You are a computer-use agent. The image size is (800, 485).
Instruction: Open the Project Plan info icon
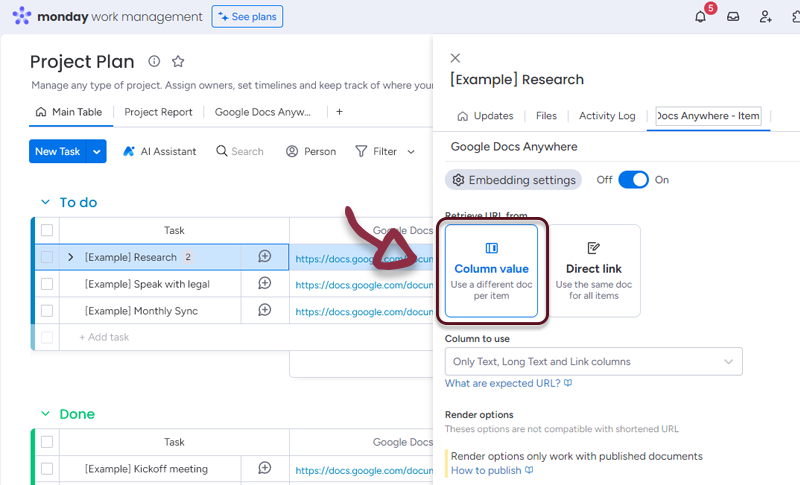click(154, 62)
